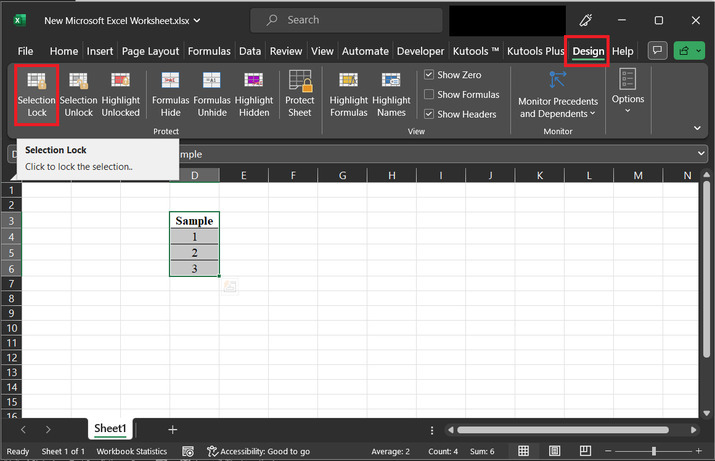Click the Selection Unlock icon
The width and height of the screenshot is (715, 461).
pyautogui.click(x=78, y=94)
